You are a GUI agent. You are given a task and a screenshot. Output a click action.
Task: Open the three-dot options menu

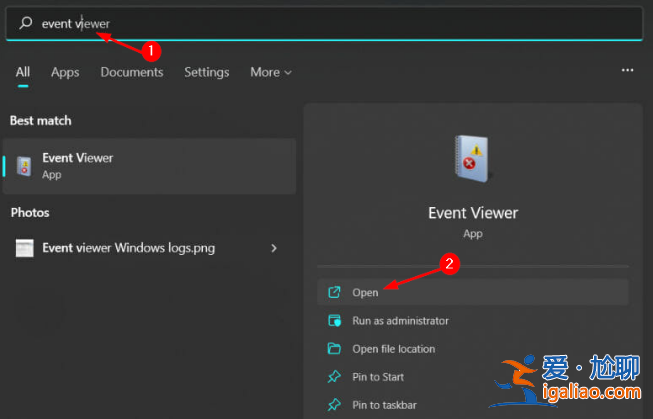pyautogui.click(x=627, y=71)
